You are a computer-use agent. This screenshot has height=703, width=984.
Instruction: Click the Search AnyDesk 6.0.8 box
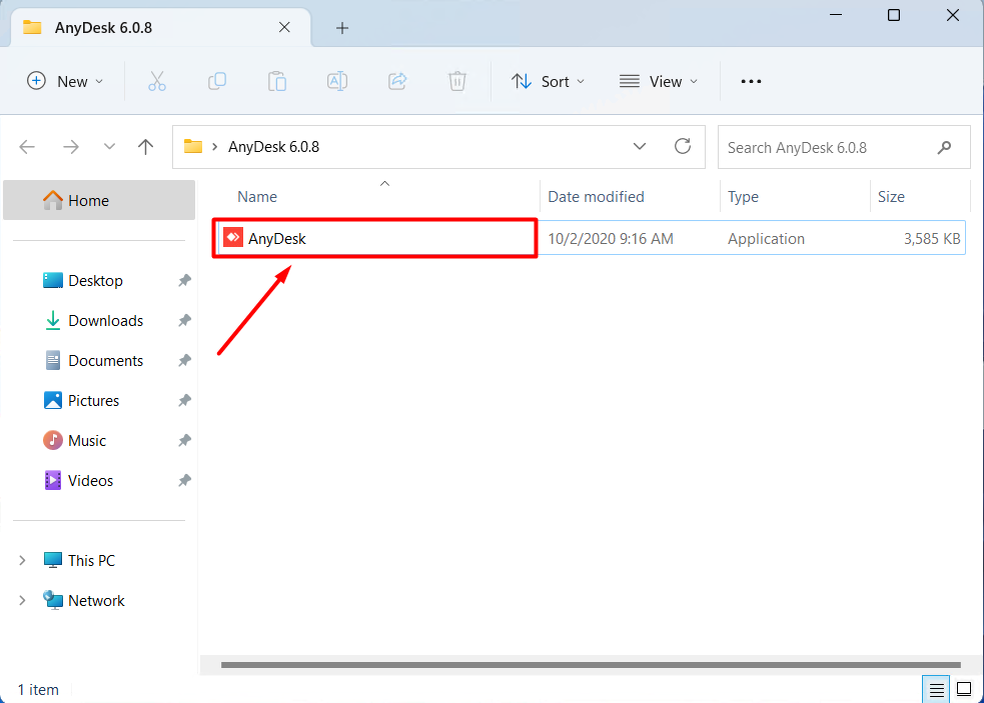coord(844,147)
